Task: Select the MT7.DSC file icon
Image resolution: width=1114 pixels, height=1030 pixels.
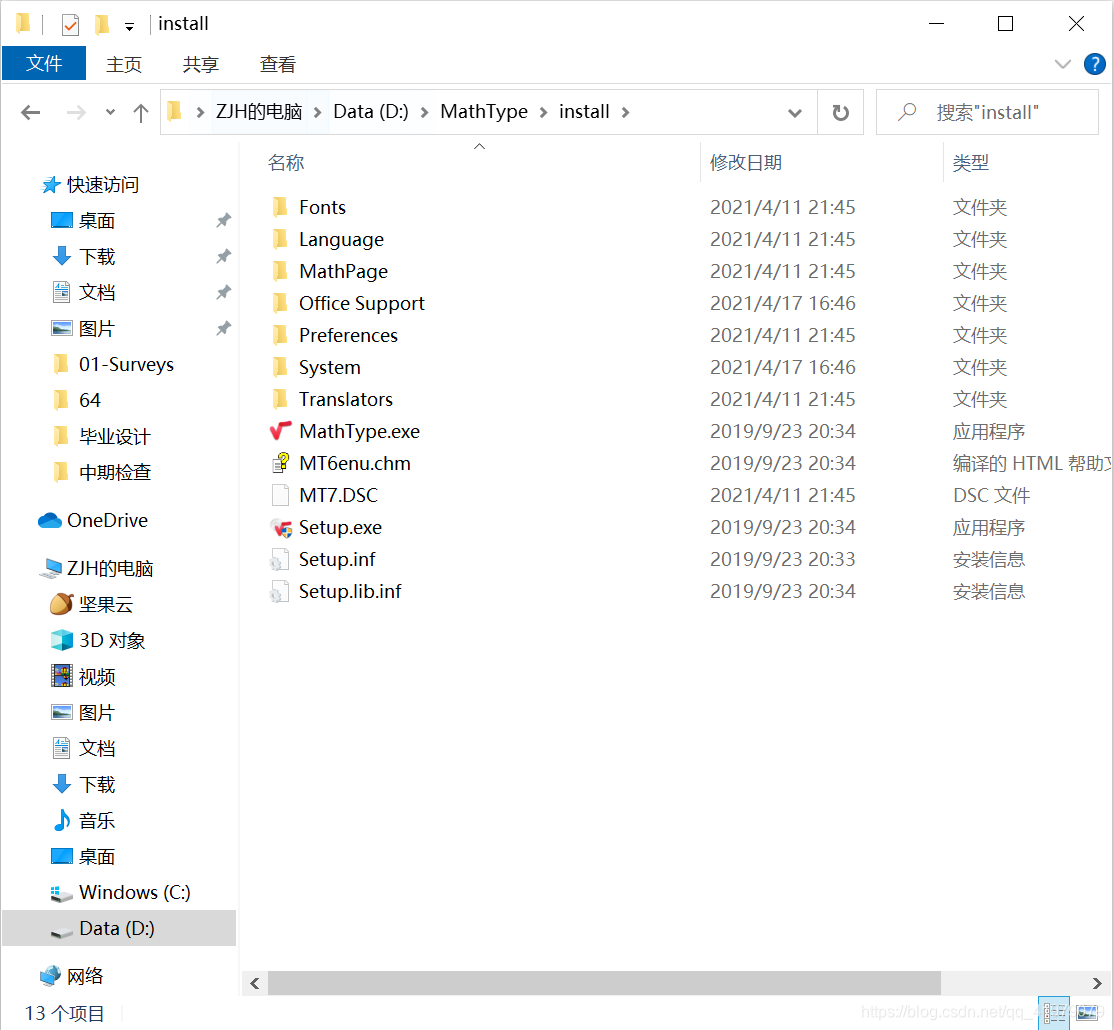Action: [281, 495]
